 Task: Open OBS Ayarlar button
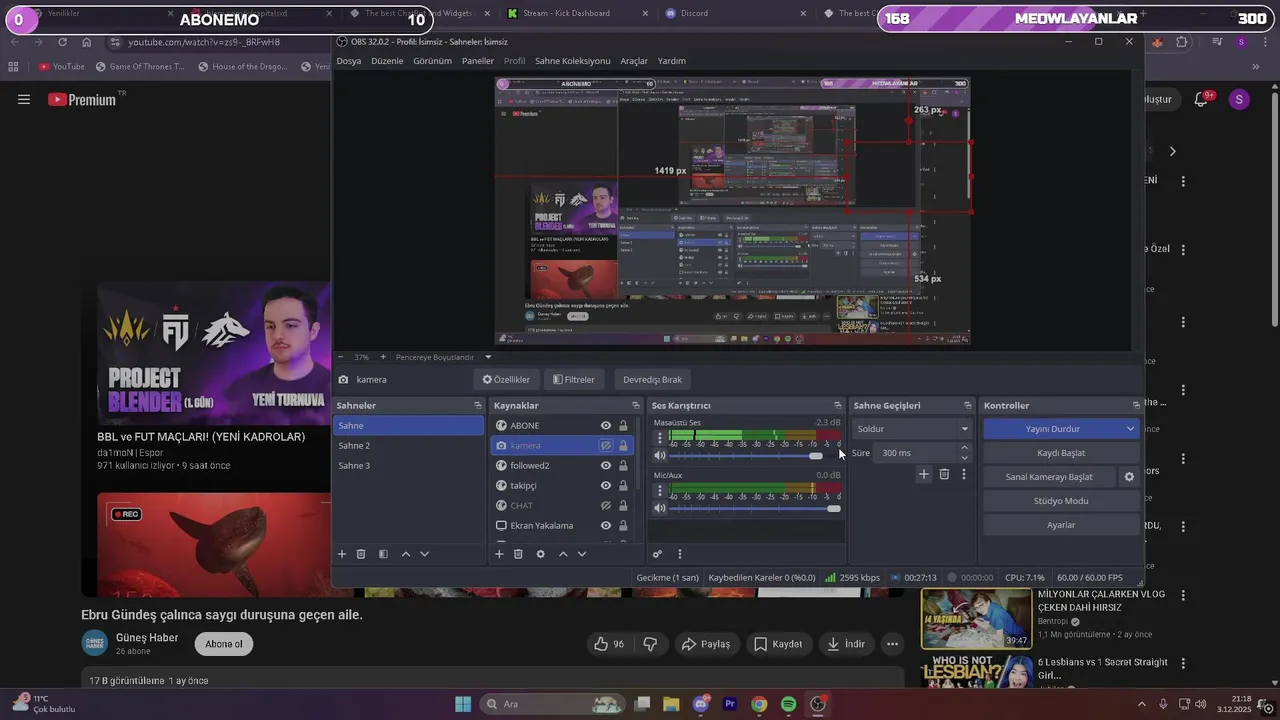[x=1061, y=525]
